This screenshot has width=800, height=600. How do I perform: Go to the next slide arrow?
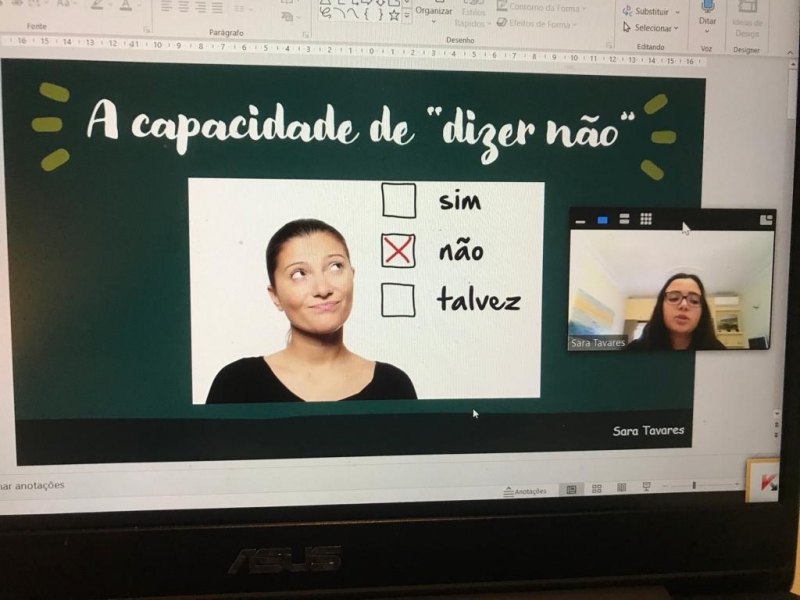(x=777, y=435)
